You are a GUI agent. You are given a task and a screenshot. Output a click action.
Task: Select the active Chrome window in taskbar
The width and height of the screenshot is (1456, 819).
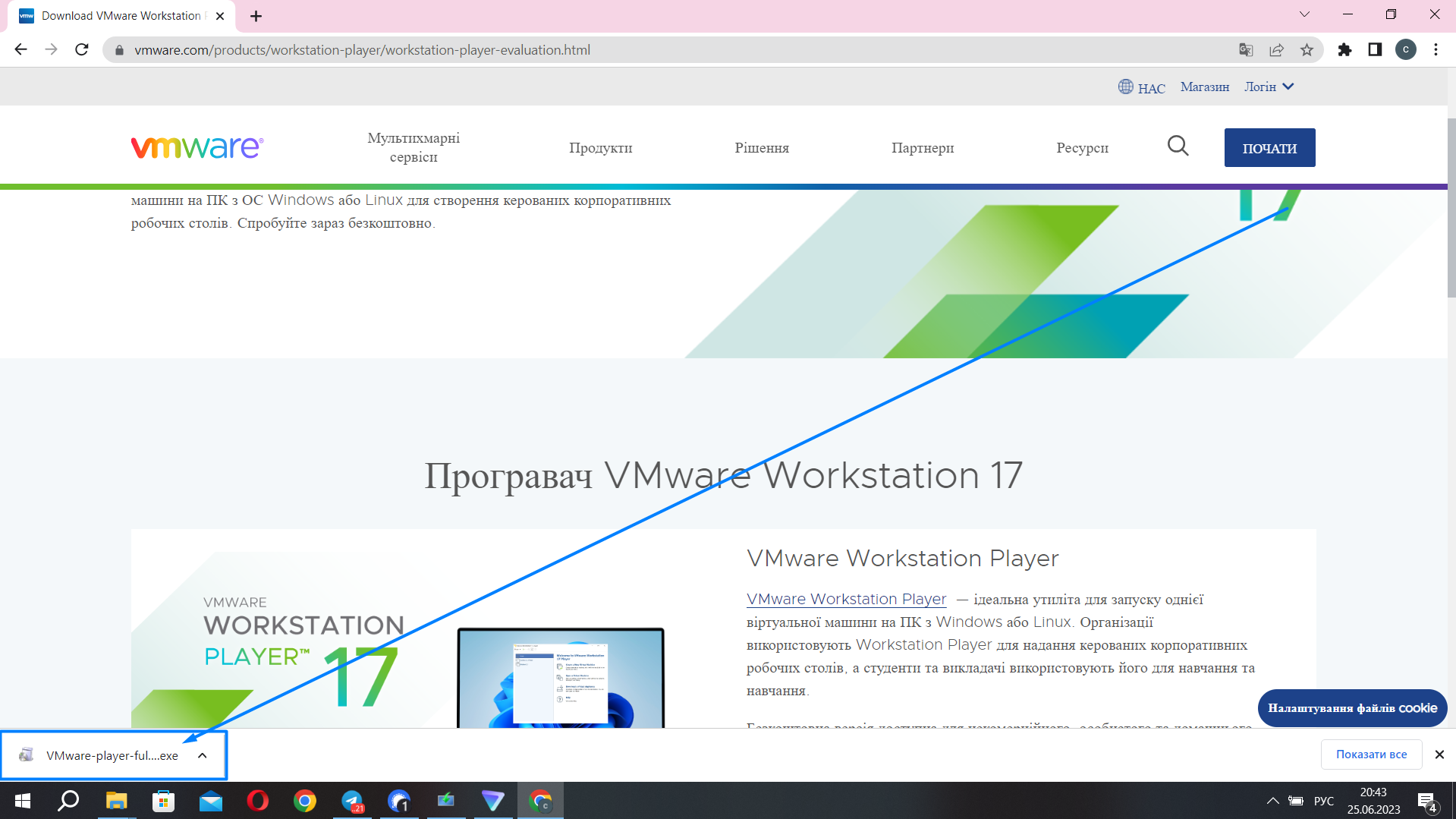point(540,801)
